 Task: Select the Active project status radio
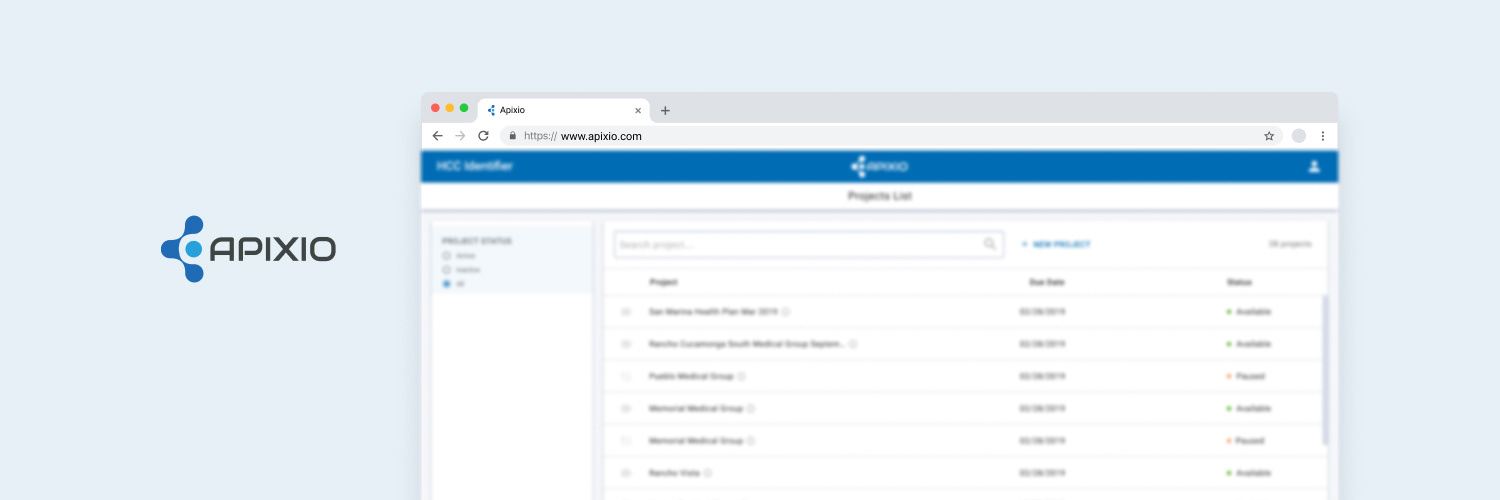pos(447,256)
